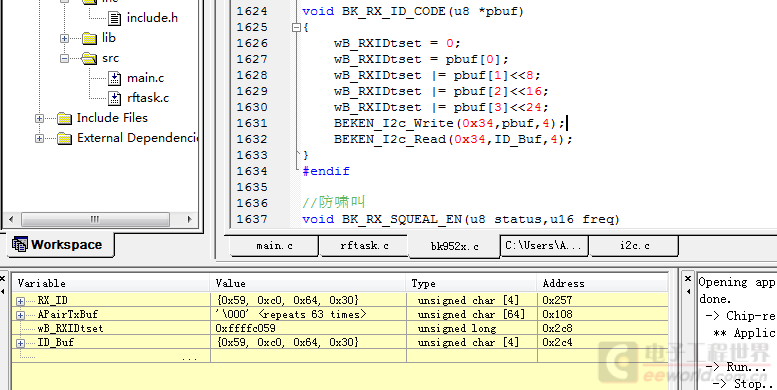Click the main.c file icon in tree
The width and height of the screenshot is (777, 390).
pos(114,78)
